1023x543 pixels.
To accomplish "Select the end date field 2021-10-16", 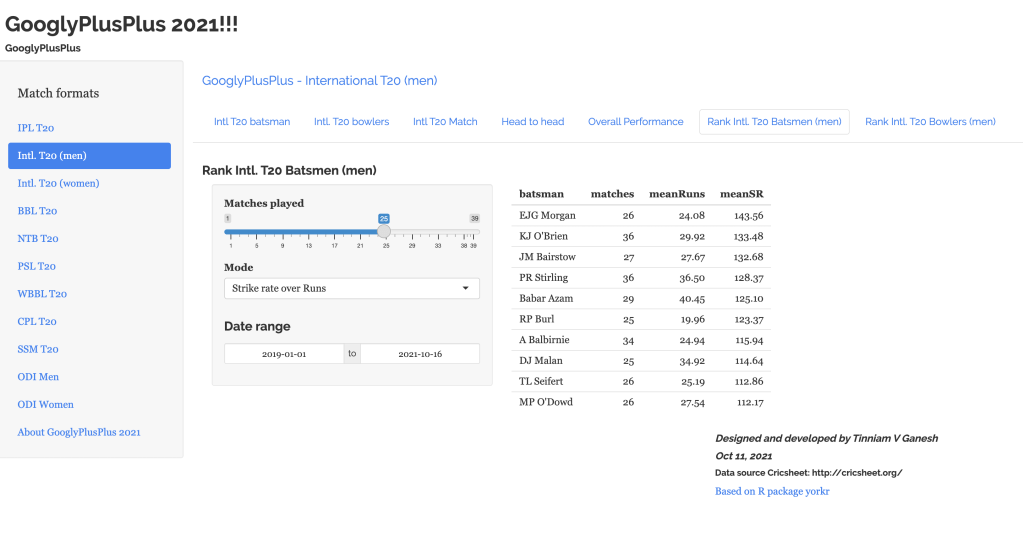I will [x=420, y=354].
